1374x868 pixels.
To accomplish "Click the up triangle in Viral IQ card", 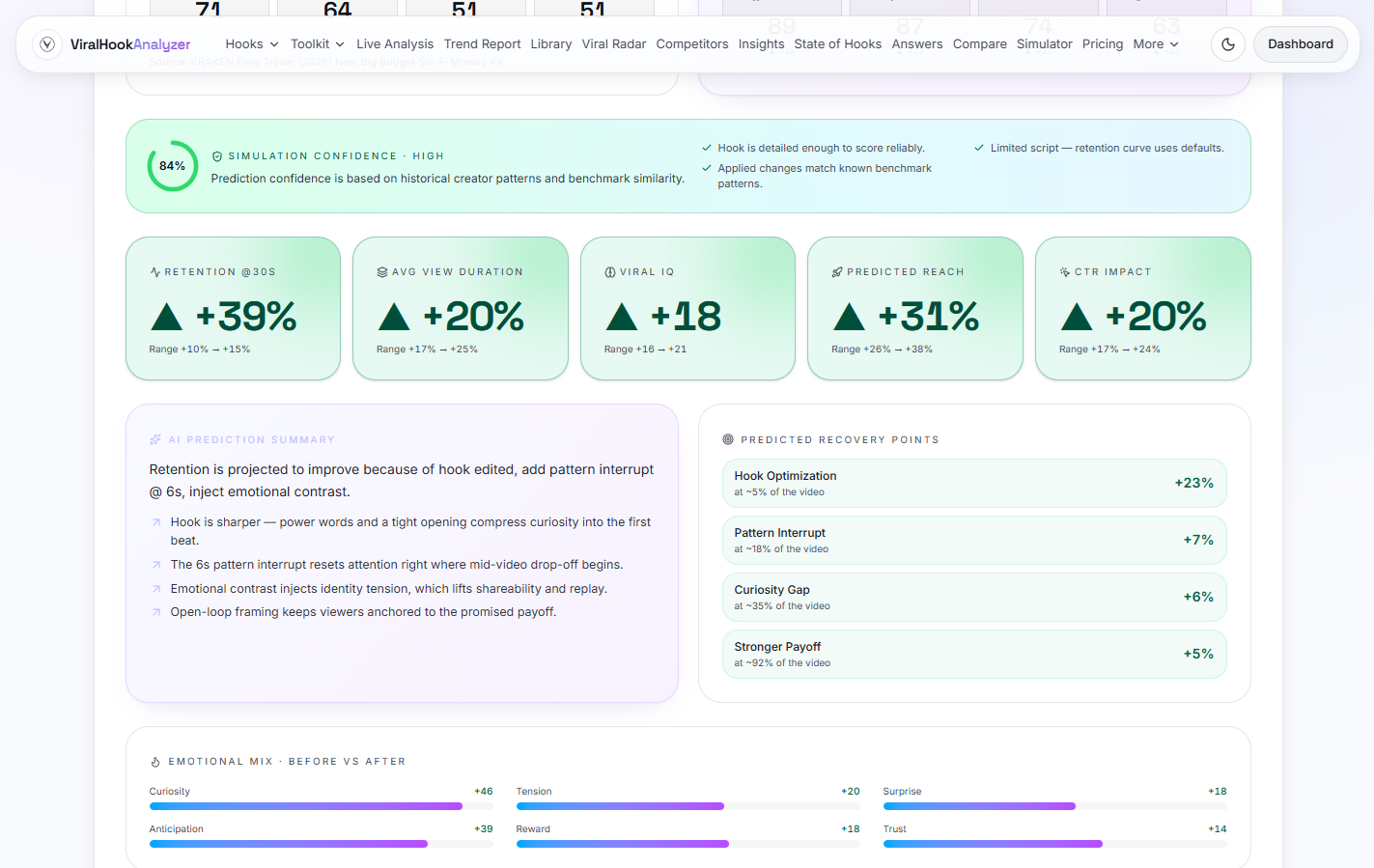I will coord(622,317).
